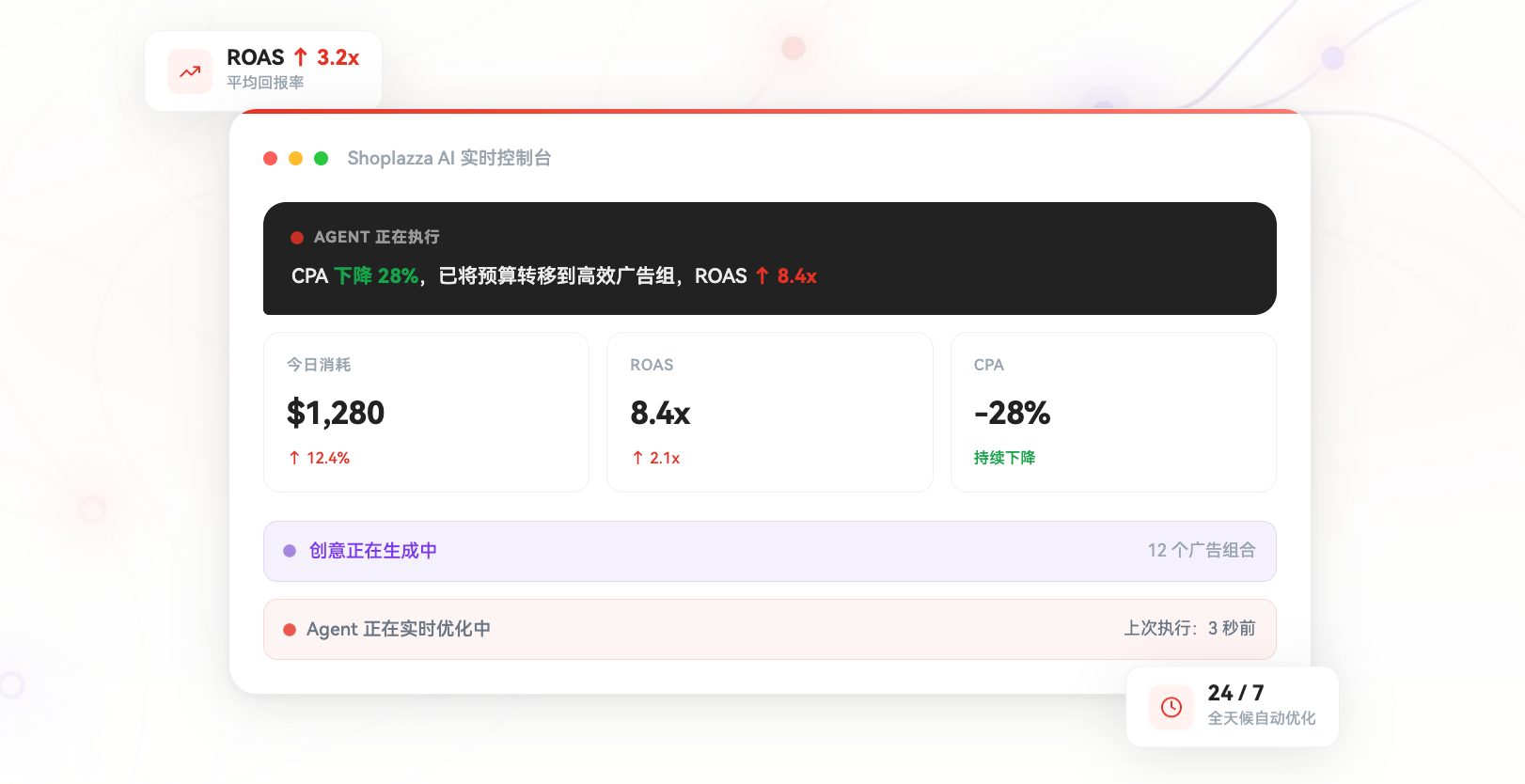This screenshot has width=1525, height=784.
Task: Click the red status dot beside AGENT 正在执行
Action: (297, 238)
